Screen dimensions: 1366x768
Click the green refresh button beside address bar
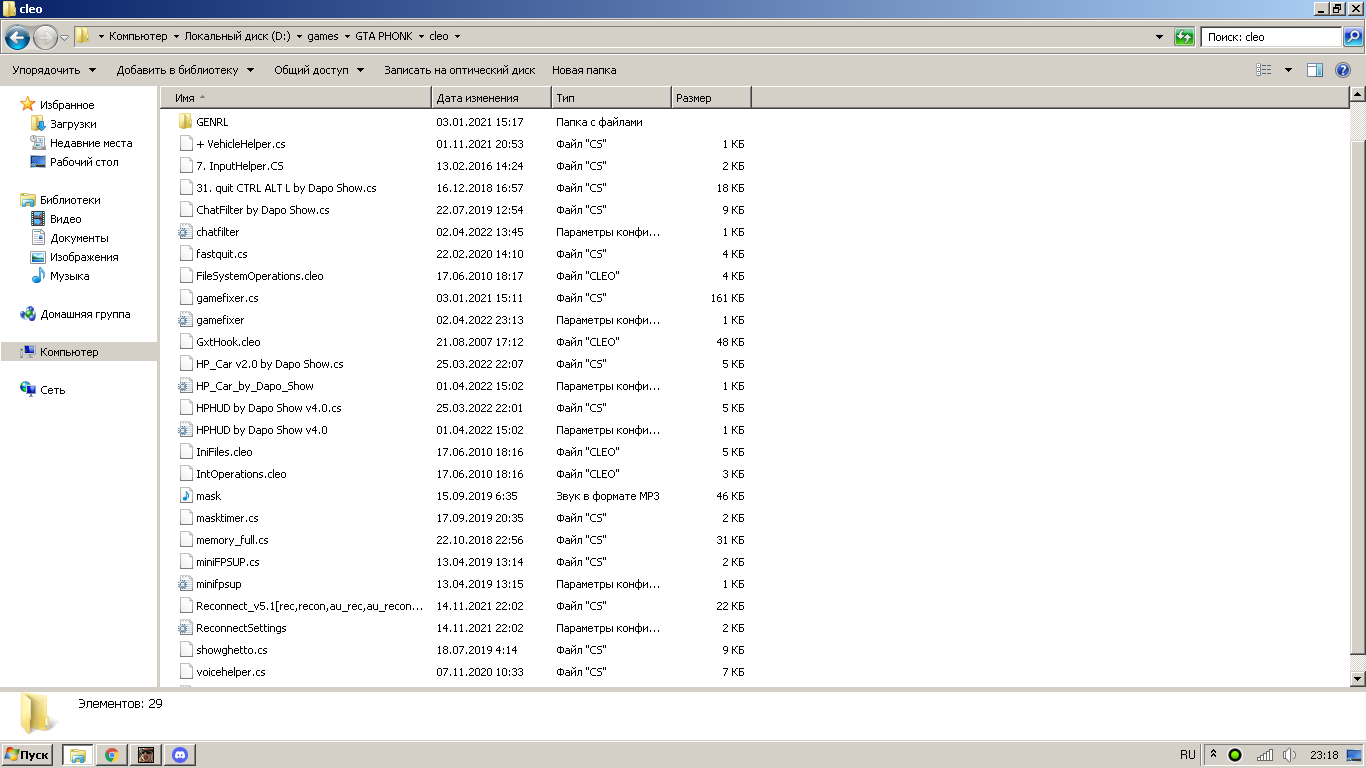1184,36
